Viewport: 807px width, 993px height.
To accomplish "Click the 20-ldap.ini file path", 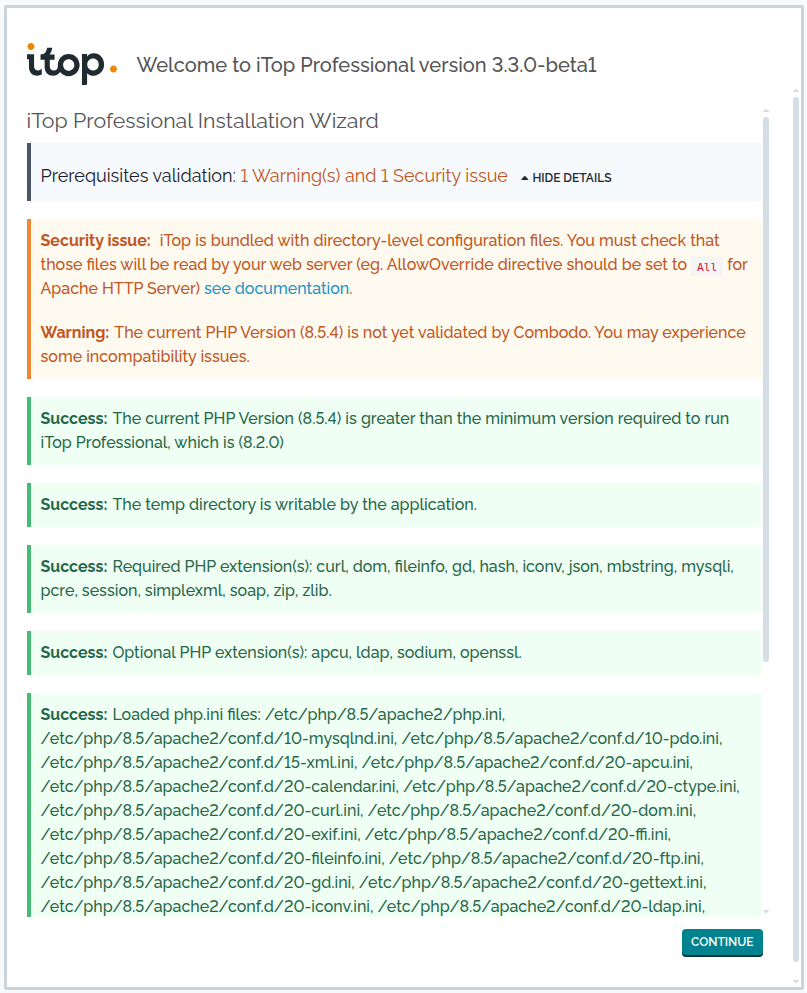I will (540, 906).
